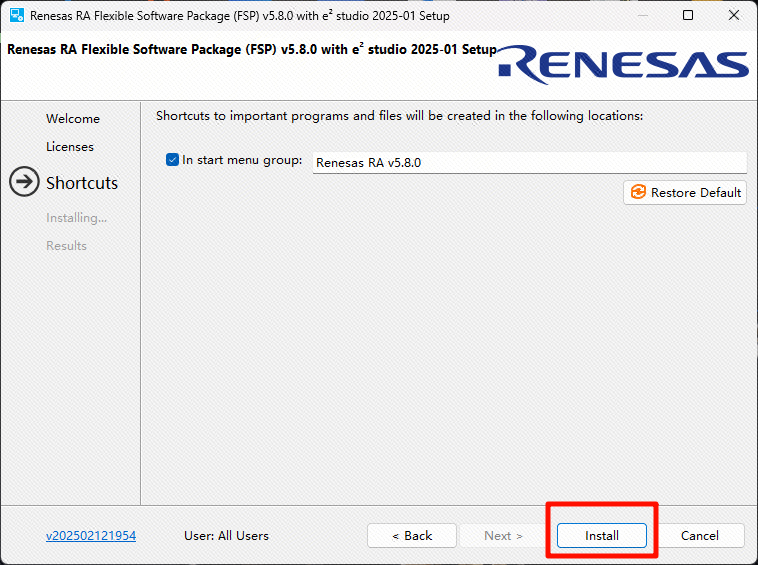
Task: Click the Installing... step label
Action: pyautogui.click(x=76, y=218)
